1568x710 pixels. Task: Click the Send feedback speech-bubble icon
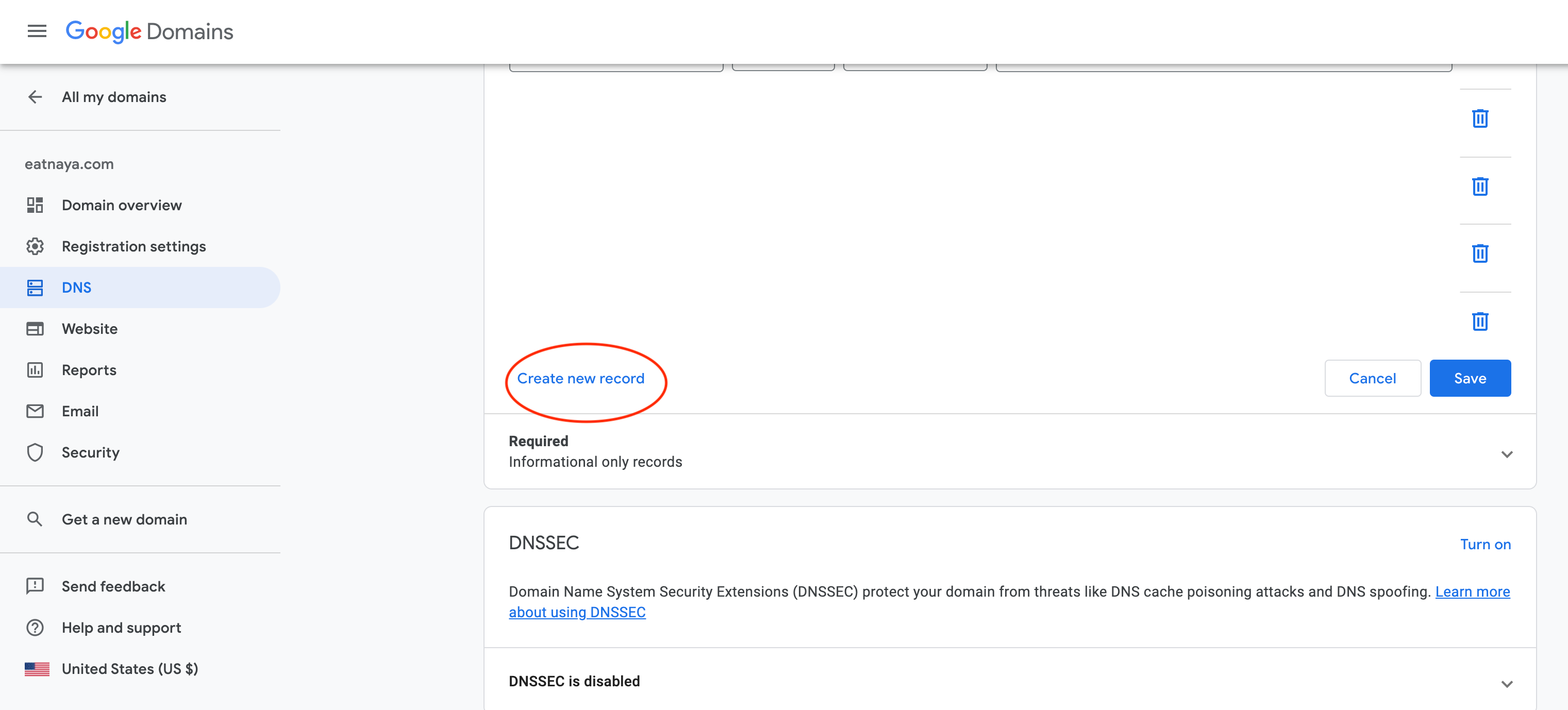(x=35, y=586)
